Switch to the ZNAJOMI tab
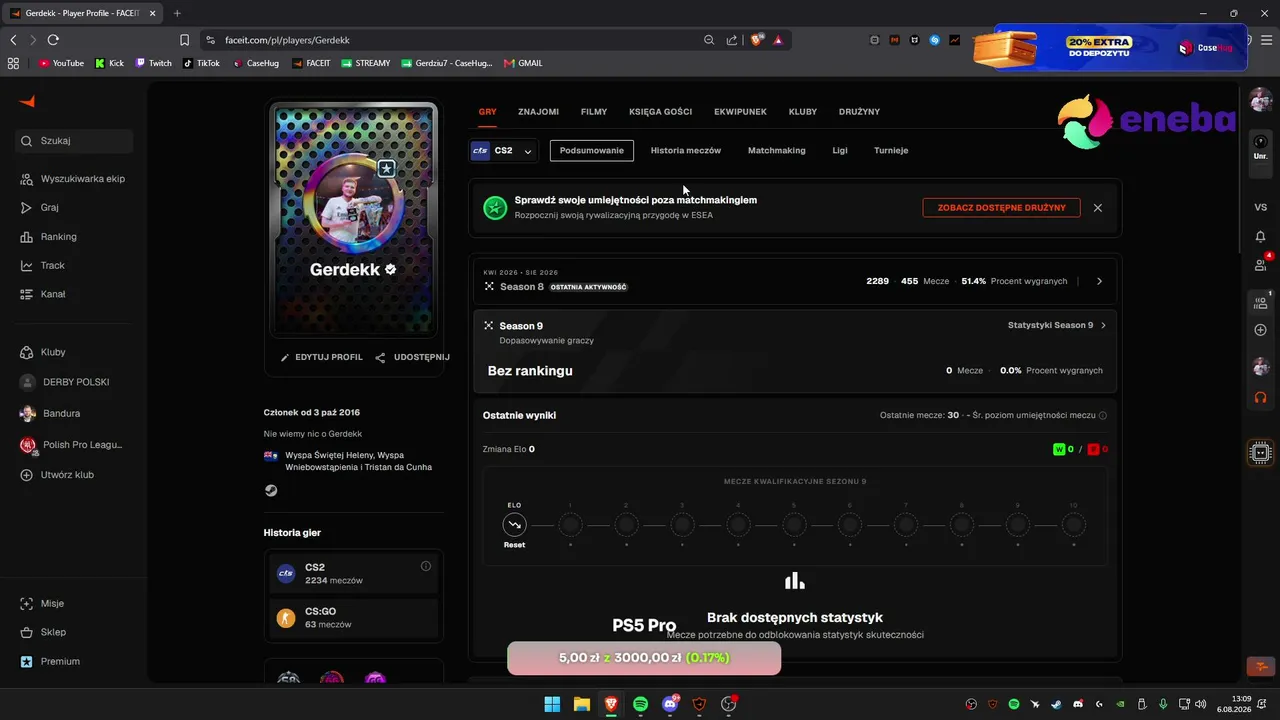 click(538, 112)
